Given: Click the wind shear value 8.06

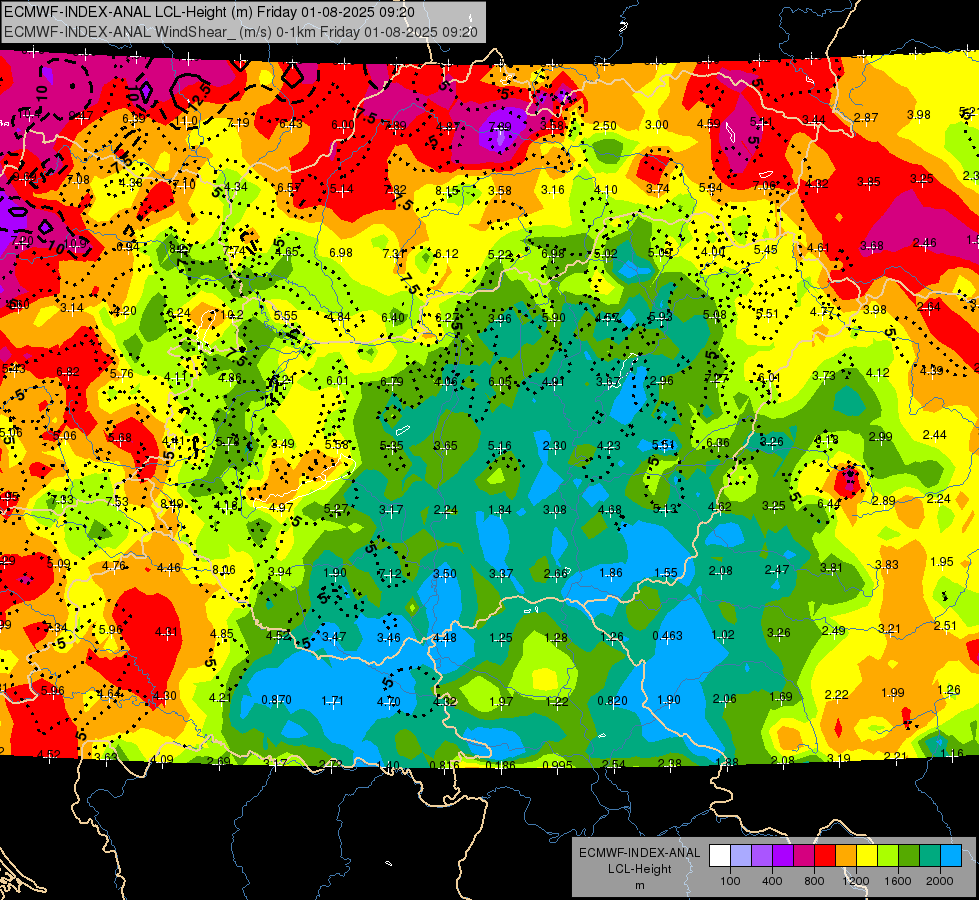Looking at the screenshot, I should (x=224, y=569).
